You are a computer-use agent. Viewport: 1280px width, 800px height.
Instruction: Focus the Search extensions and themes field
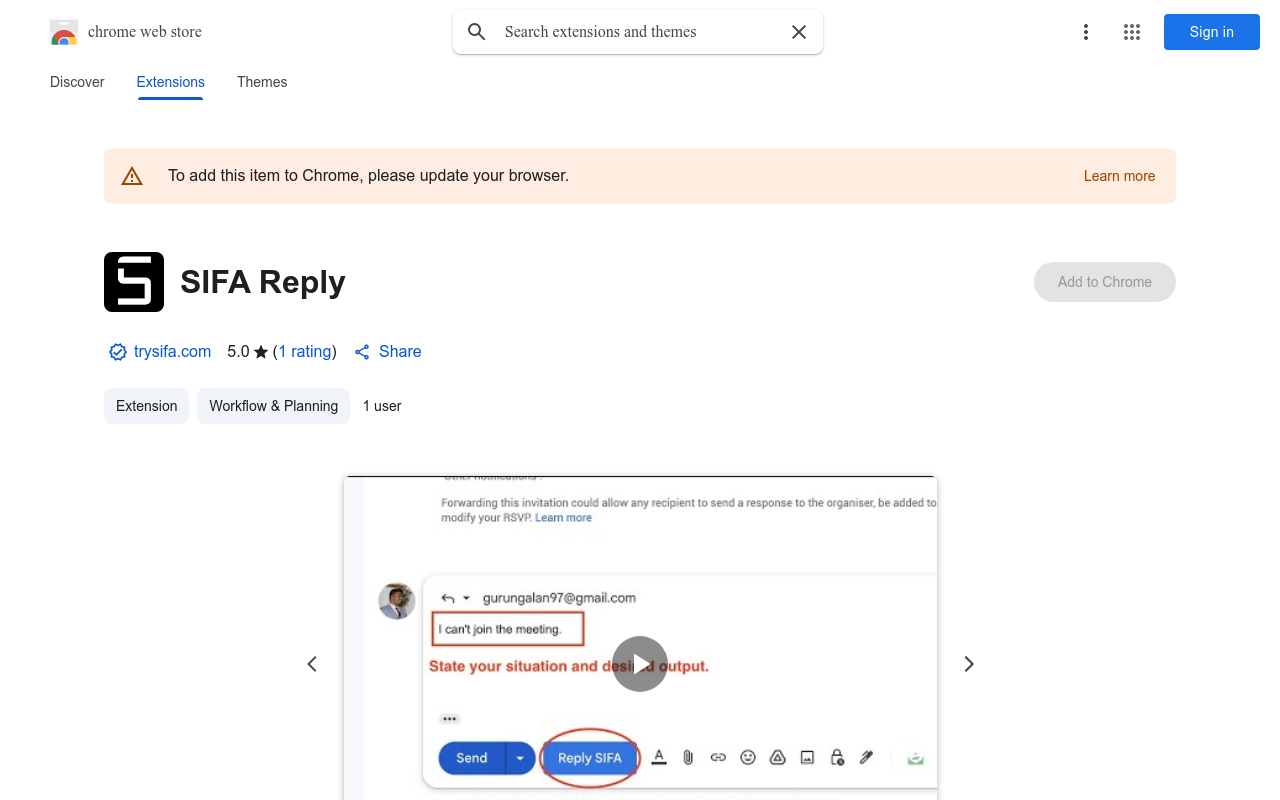point(640,32)
